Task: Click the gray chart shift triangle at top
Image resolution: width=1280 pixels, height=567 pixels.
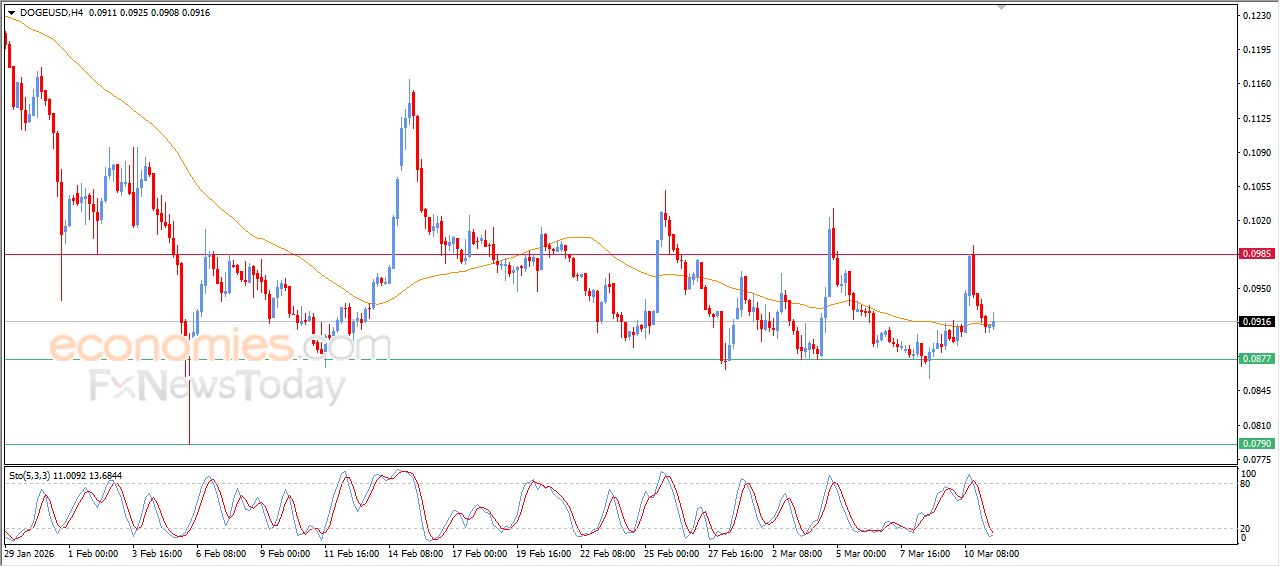Action: 1001,7
